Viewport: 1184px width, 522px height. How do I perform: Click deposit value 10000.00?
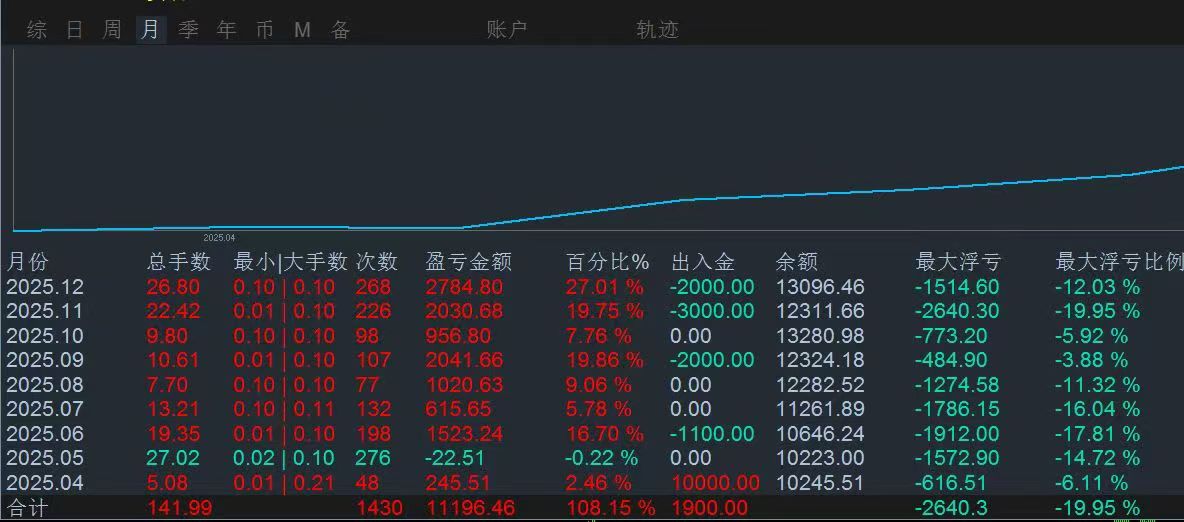point(715,483)
